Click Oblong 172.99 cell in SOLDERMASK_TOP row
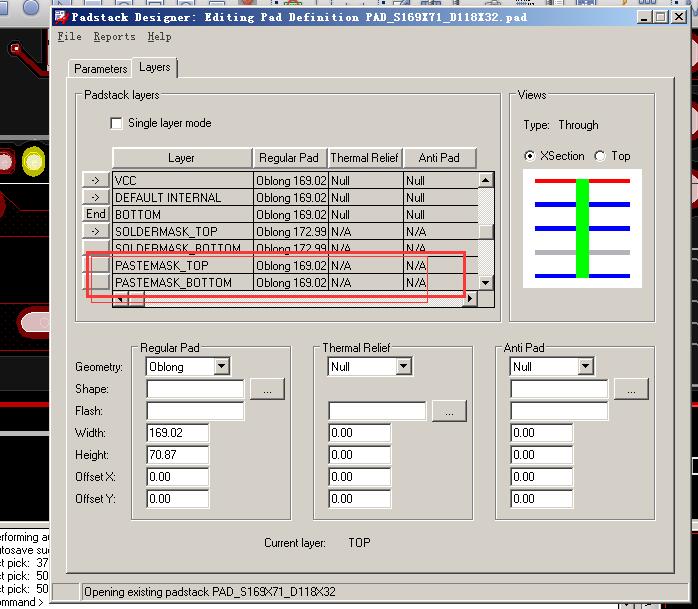Screen dimensions: 698x609 (291, 231)
